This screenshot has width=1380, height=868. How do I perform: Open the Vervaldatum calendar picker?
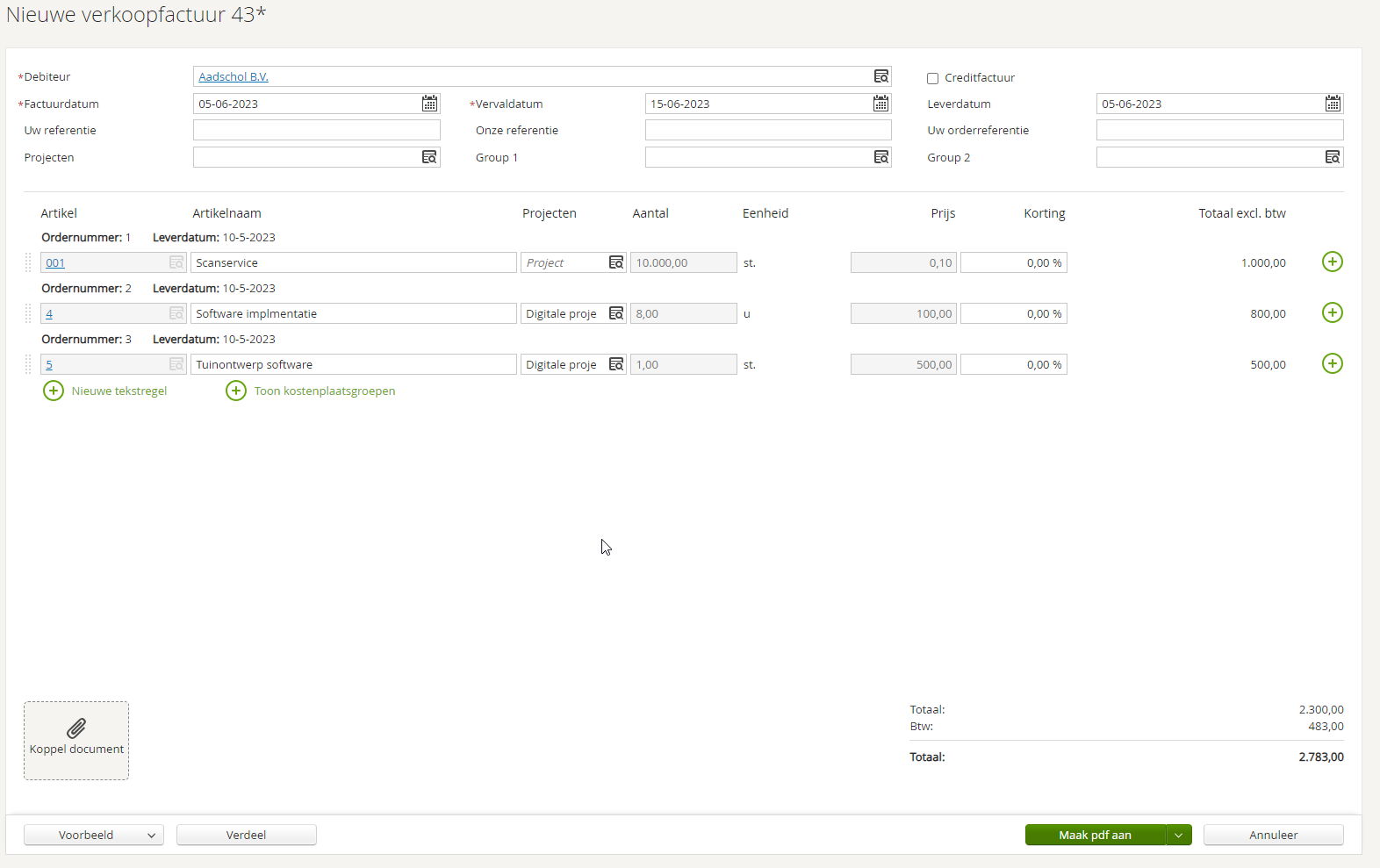[880, 104]
